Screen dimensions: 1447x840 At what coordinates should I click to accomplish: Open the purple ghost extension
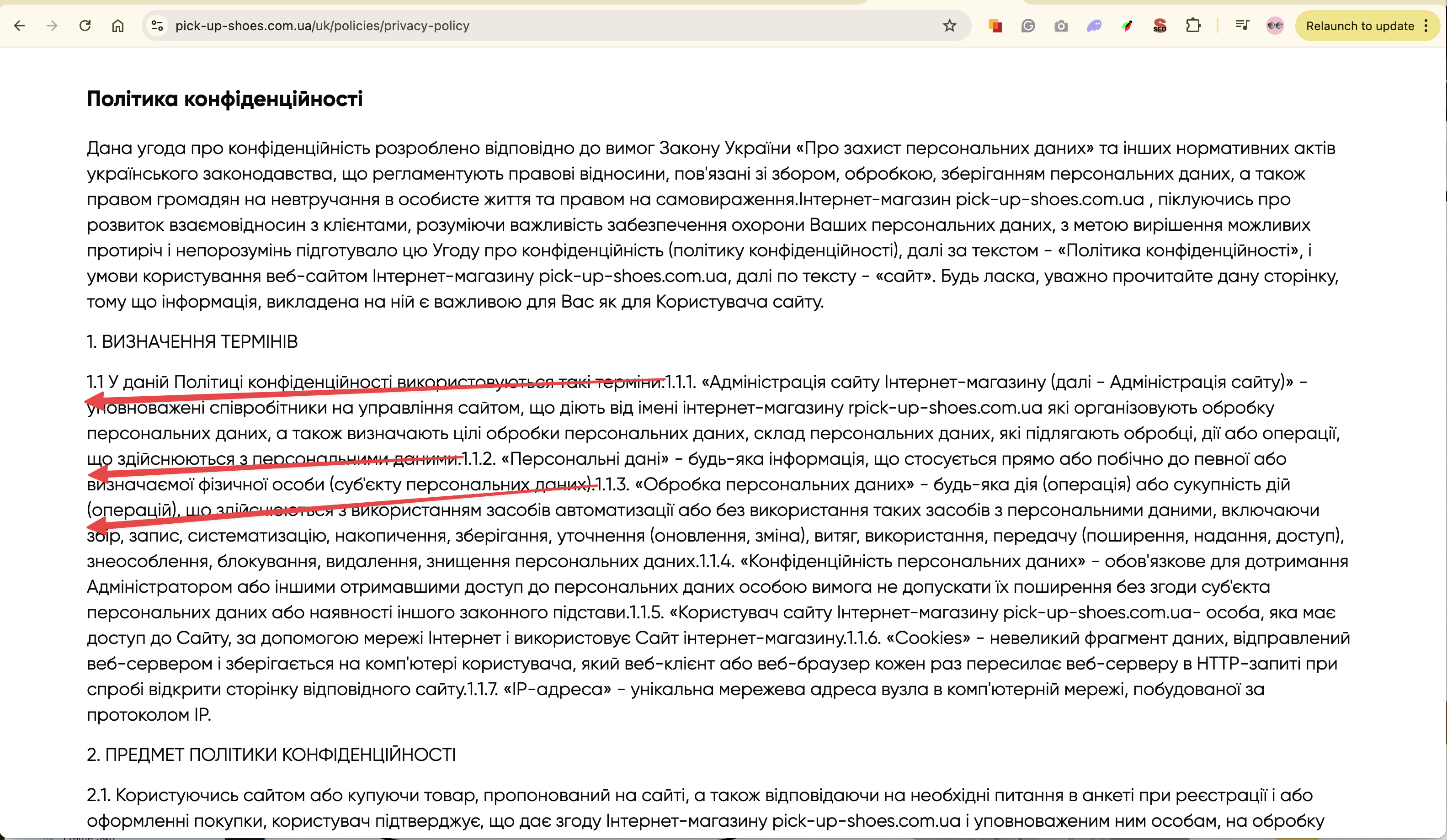pos(1094,26)
